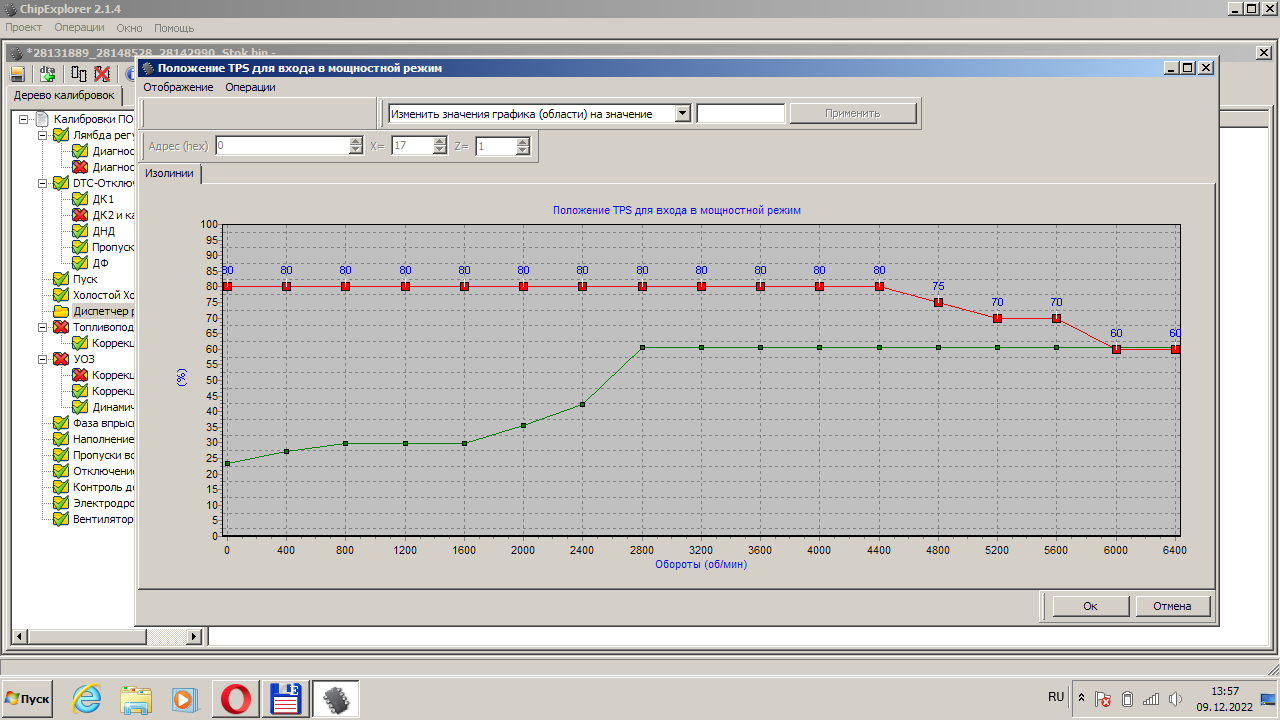
Task: Switch to the Изолинии tab
Action: point(169,174)
